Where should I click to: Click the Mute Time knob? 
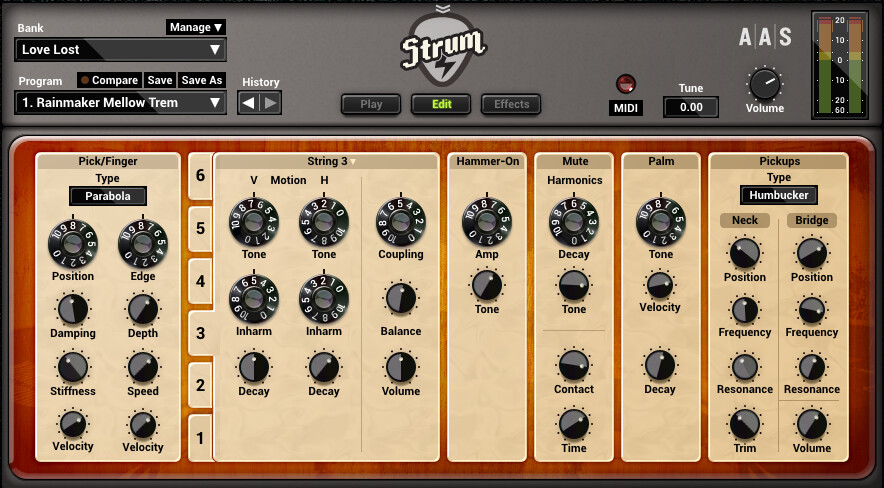pyautogui.click(x=574, y=424)
